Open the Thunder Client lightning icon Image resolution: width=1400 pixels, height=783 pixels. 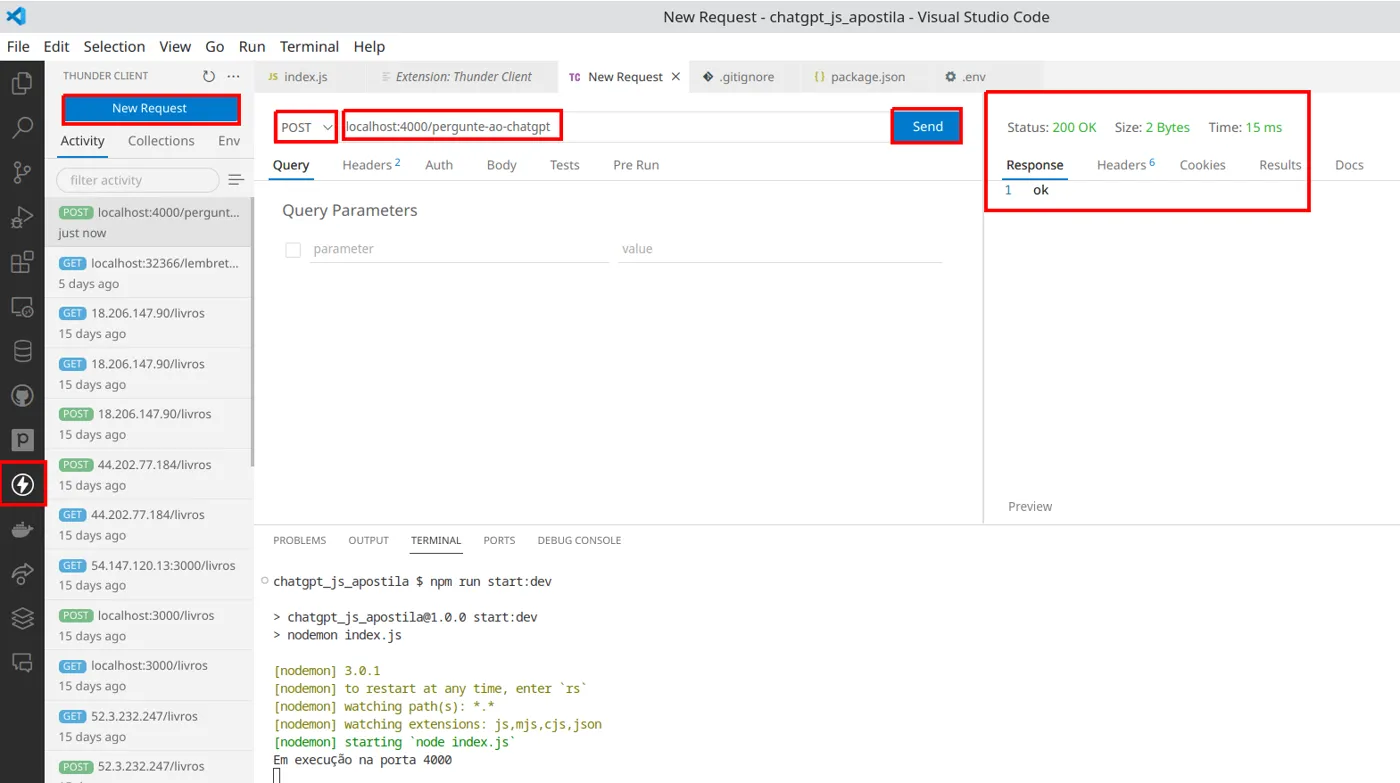pos(22,485)
